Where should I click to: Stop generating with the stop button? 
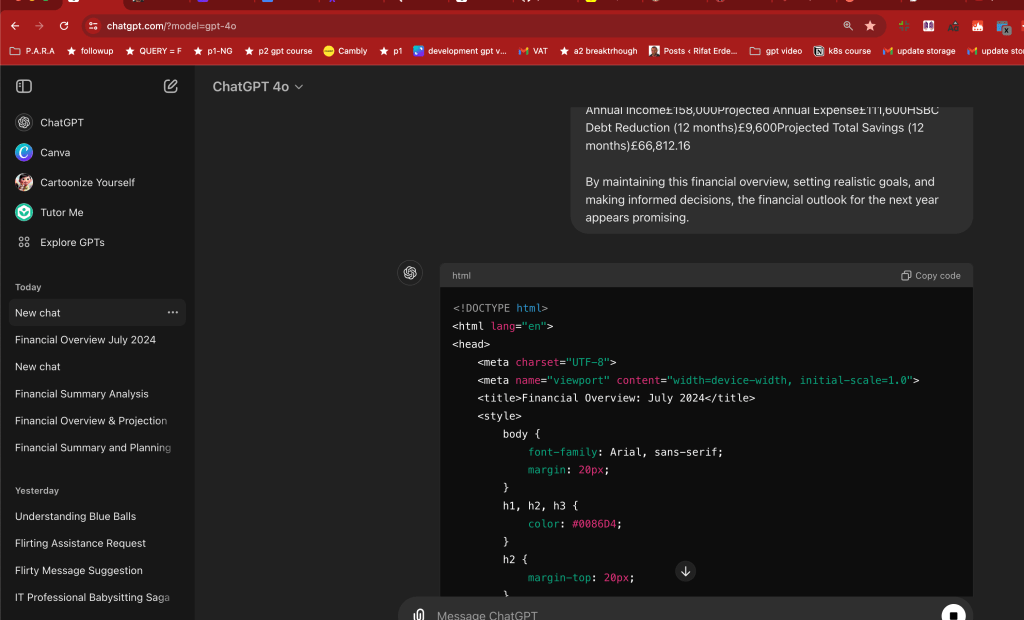pos(953,614)
